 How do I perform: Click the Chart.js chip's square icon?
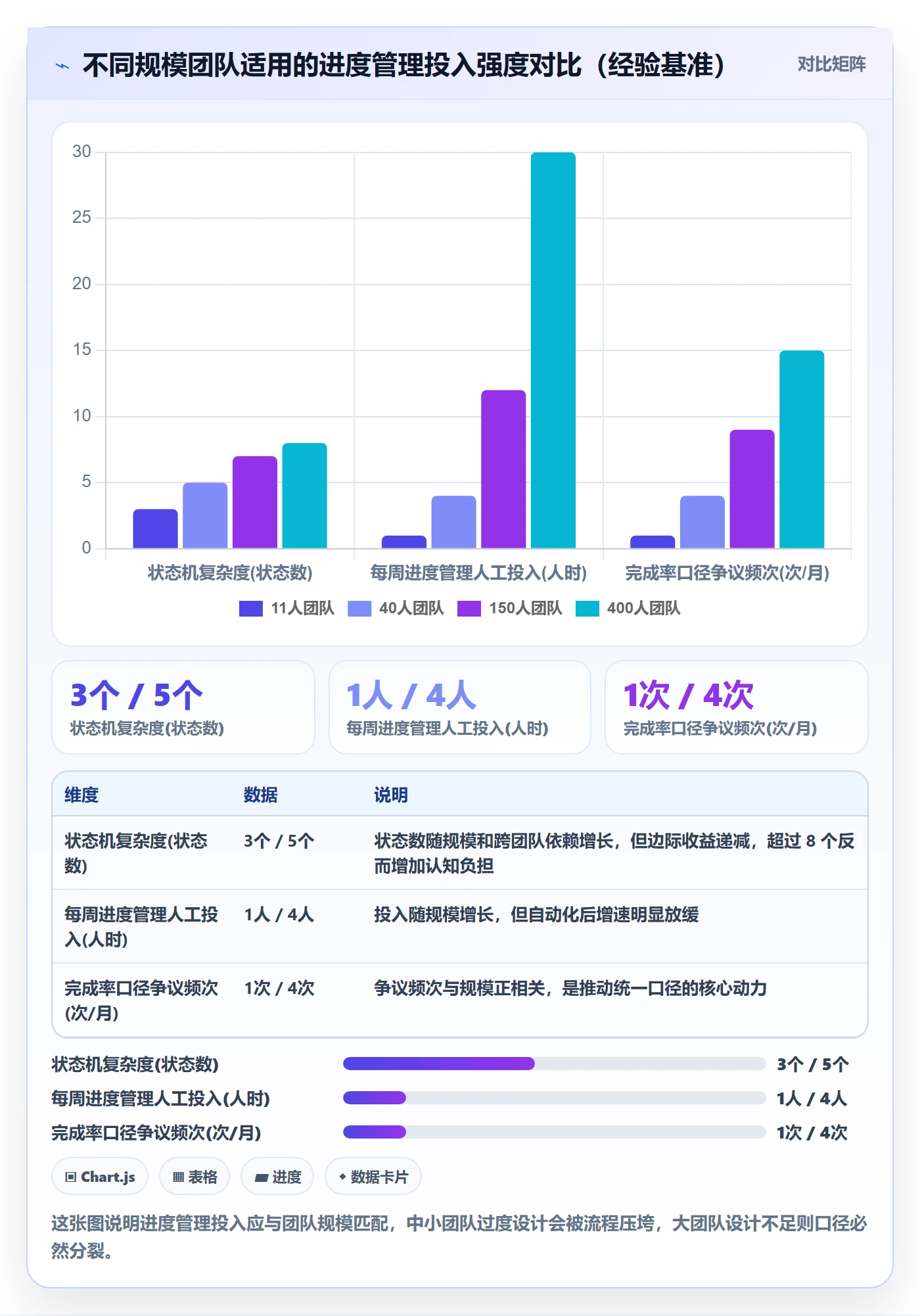(71, 1177)
